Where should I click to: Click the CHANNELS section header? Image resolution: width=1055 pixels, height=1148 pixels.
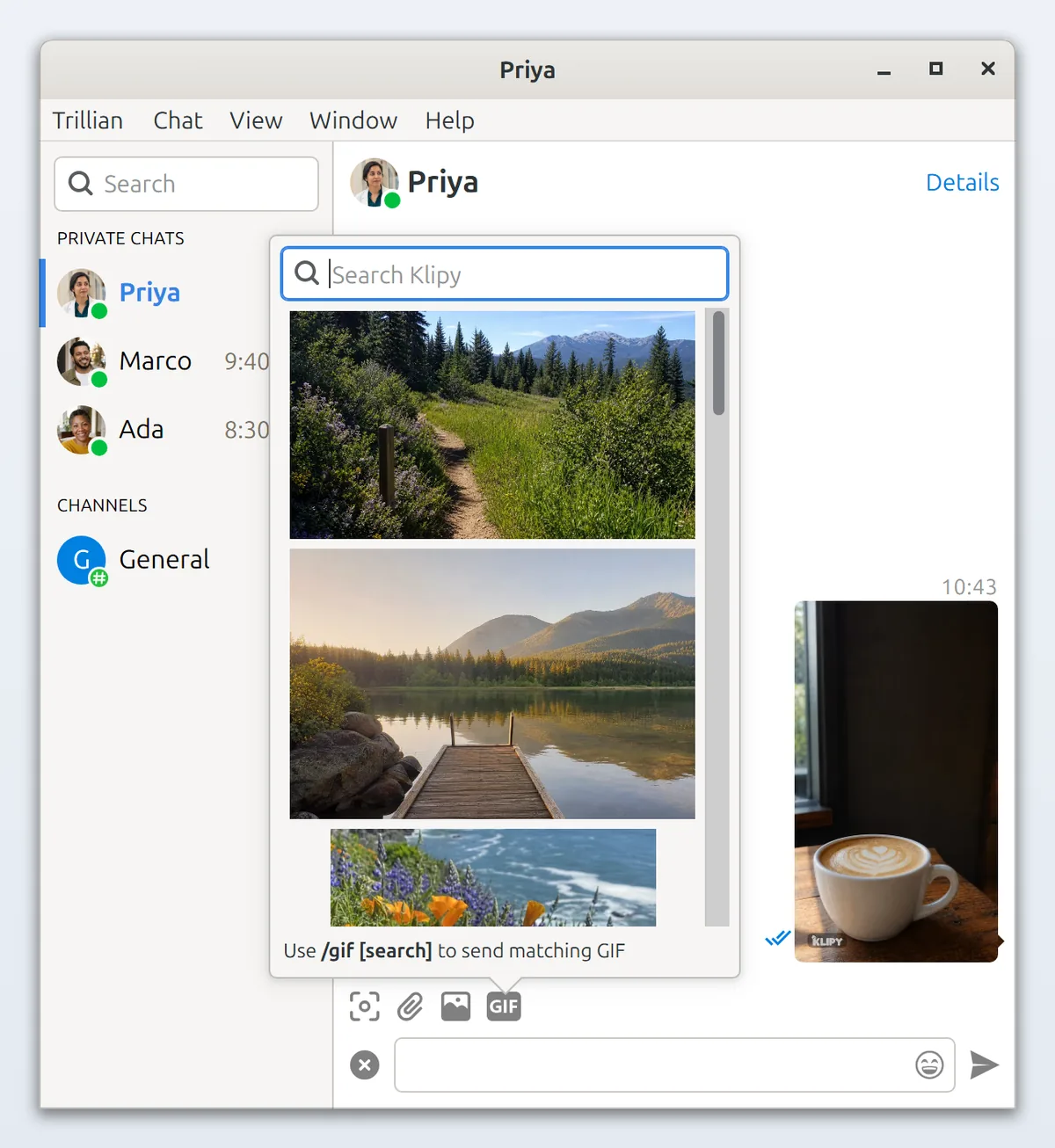point(102,505)
